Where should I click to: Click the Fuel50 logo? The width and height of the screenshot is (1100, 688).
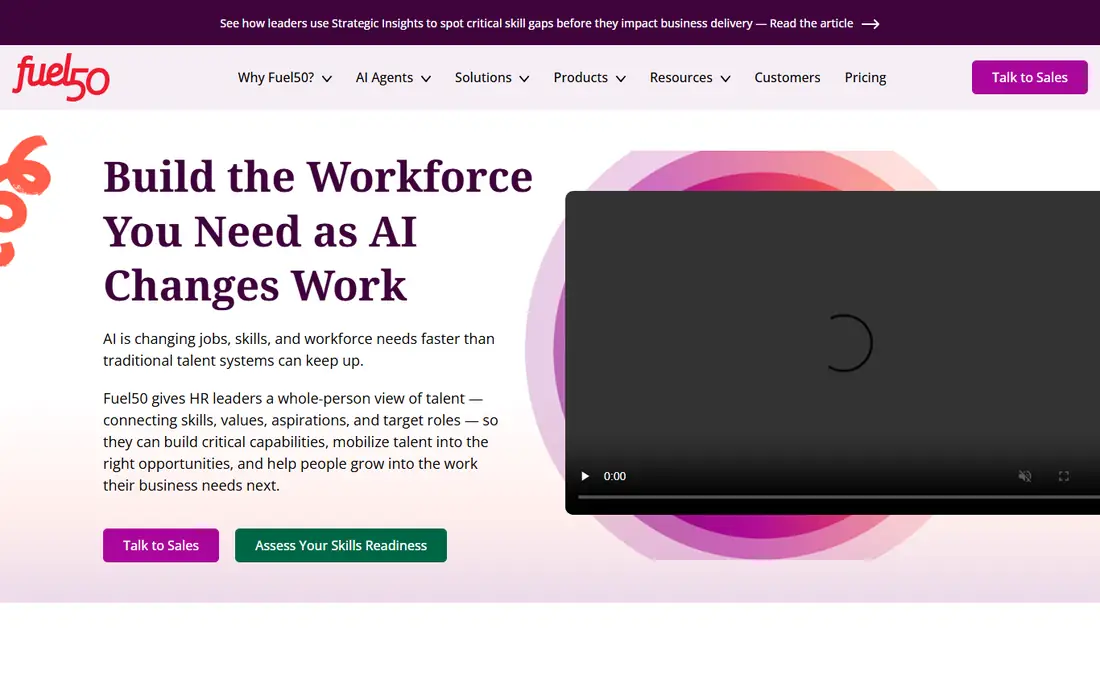(61, 77)
